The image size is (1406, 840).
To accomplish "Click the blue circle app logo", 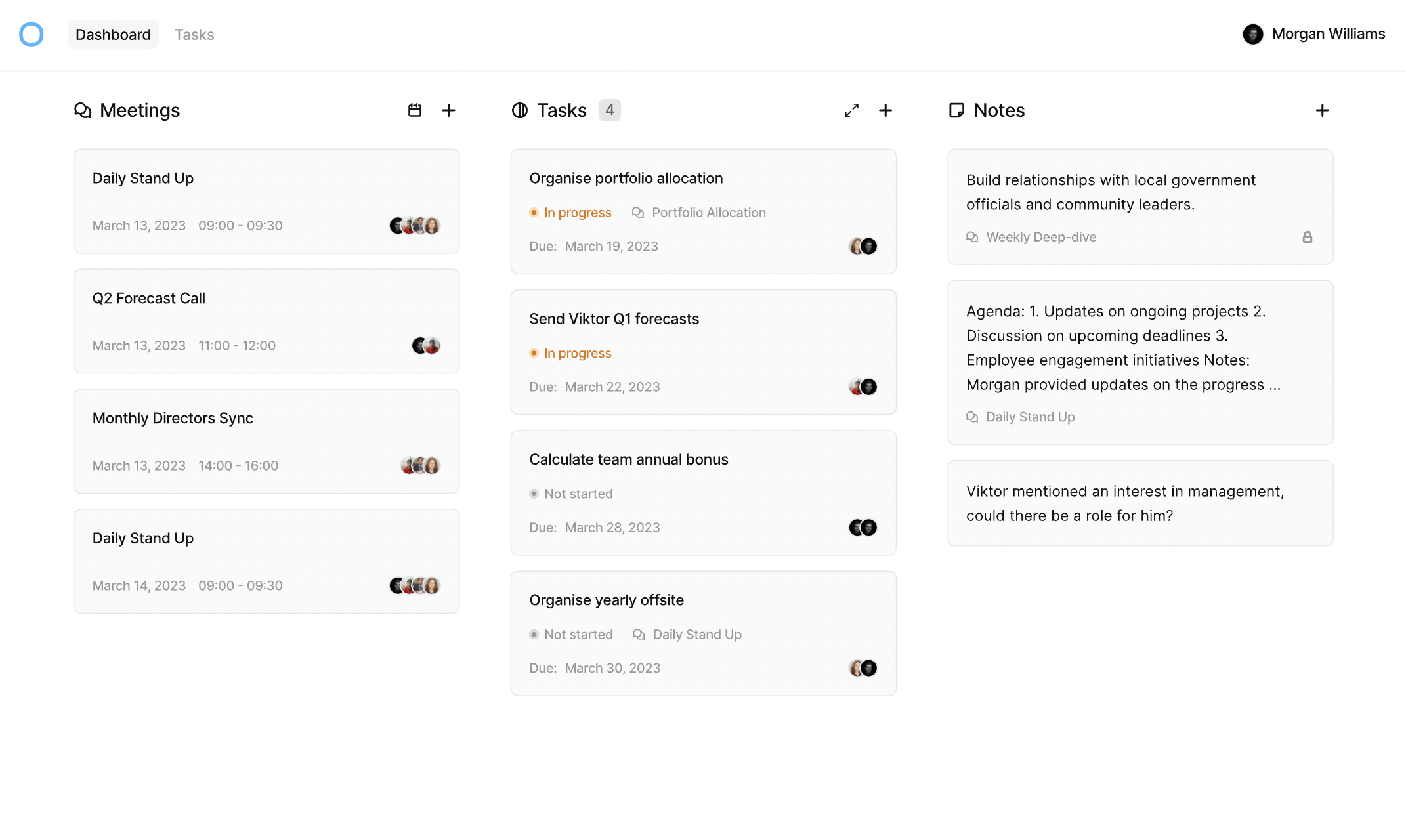I will pos(31,34).
